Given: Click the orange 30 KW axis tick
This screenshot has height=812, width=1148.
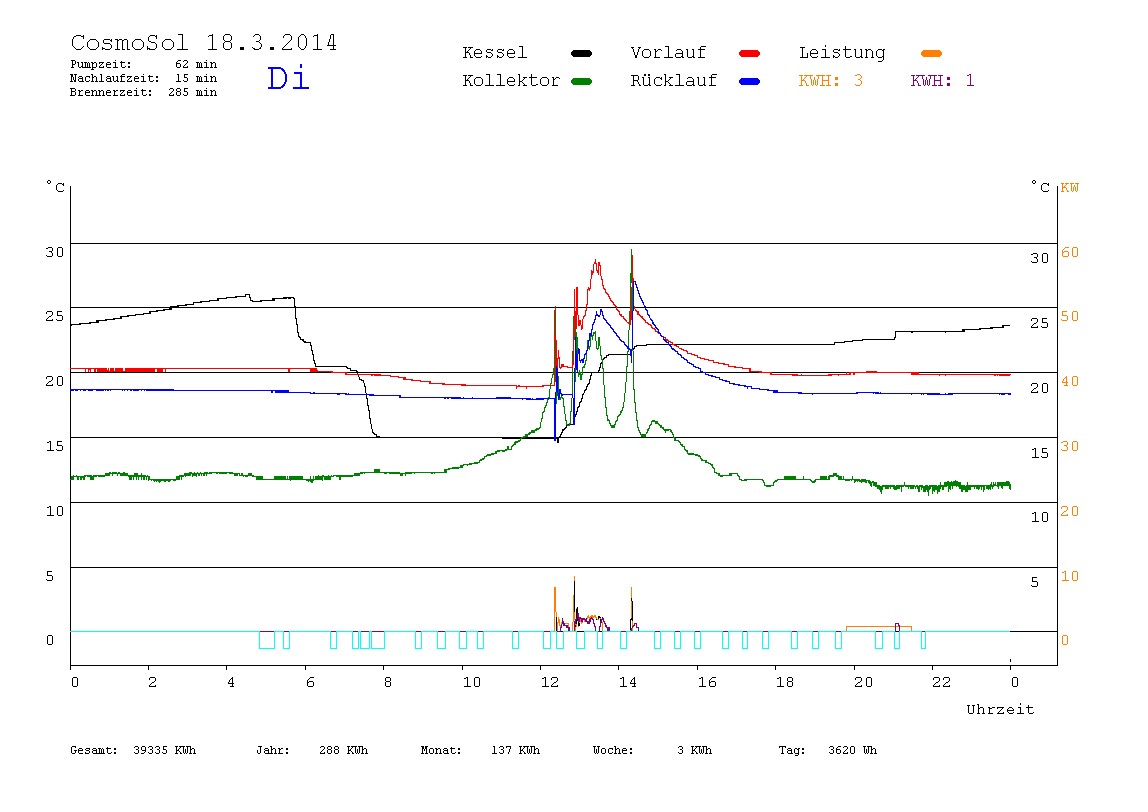Looking at the screenshot, I should [1070, 446].
